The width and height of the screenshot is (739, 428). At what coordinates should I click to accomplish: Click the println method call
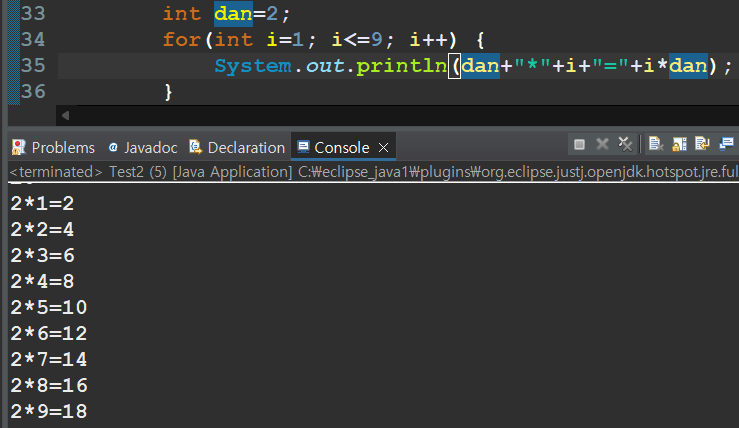(x=402, y=66)
